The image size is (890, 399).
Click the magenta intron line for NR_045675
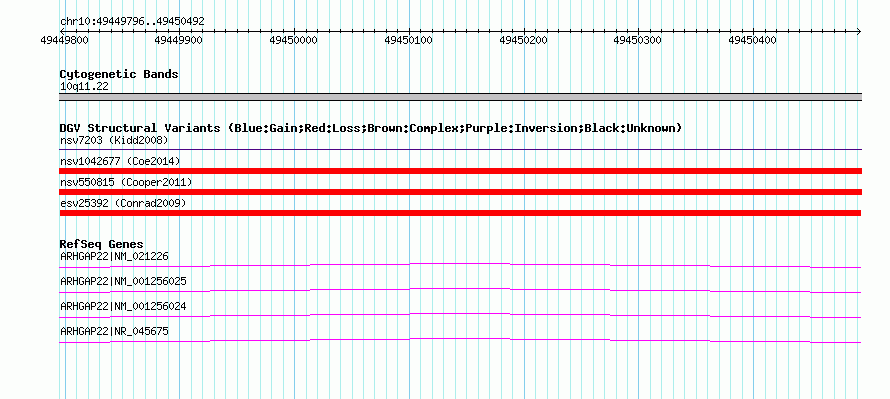click(x=460, y=340)
